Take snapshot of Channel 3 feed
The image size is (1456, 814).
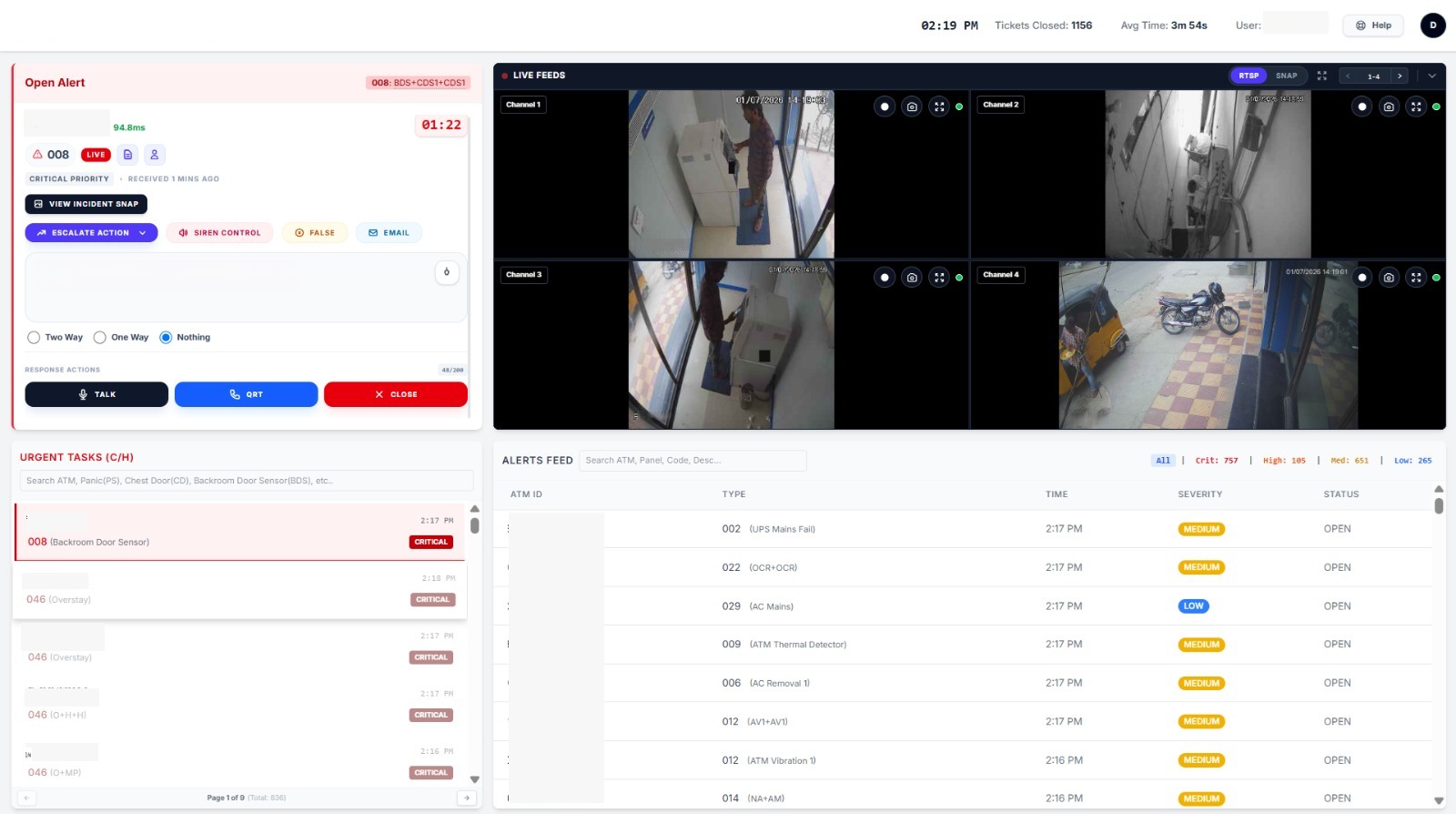[x=912, y=277]
